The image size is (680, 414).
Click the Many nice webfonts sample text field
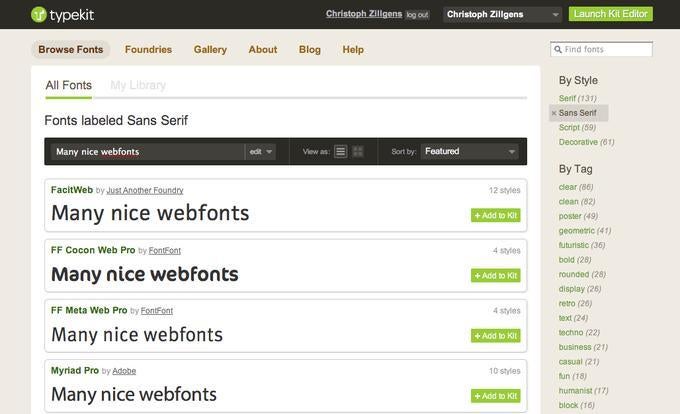147,152
